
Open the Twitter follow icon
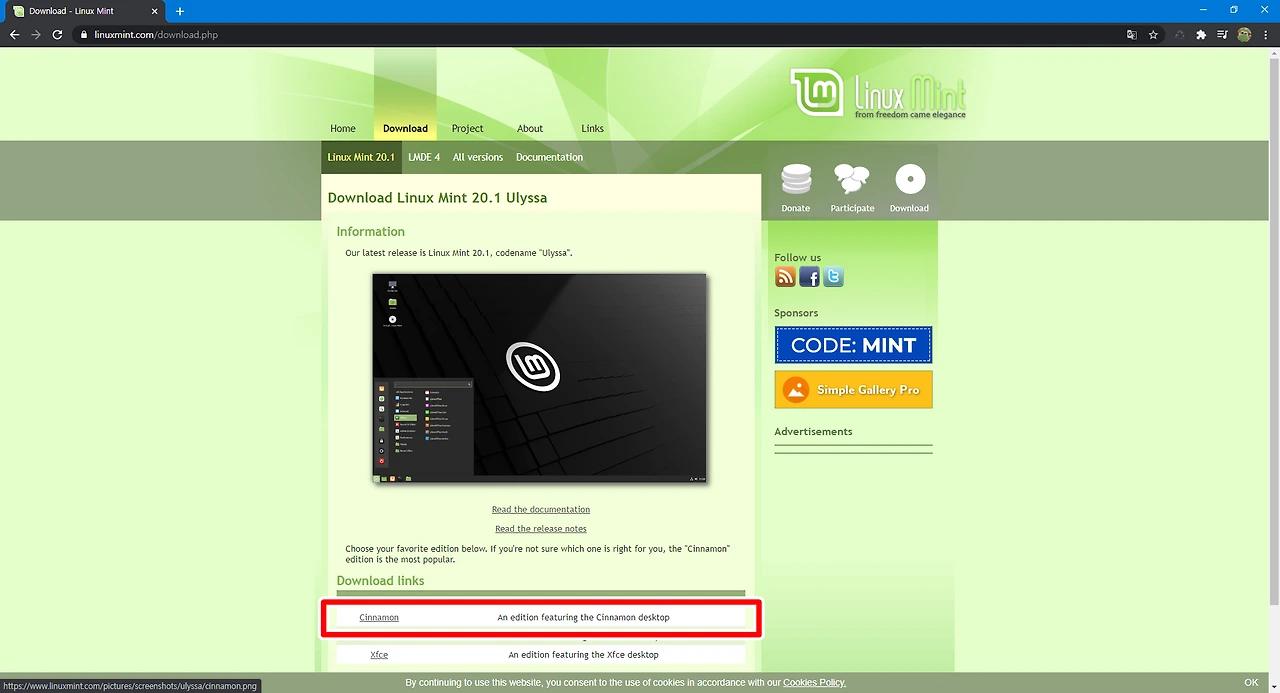click(x=833, y=277)
